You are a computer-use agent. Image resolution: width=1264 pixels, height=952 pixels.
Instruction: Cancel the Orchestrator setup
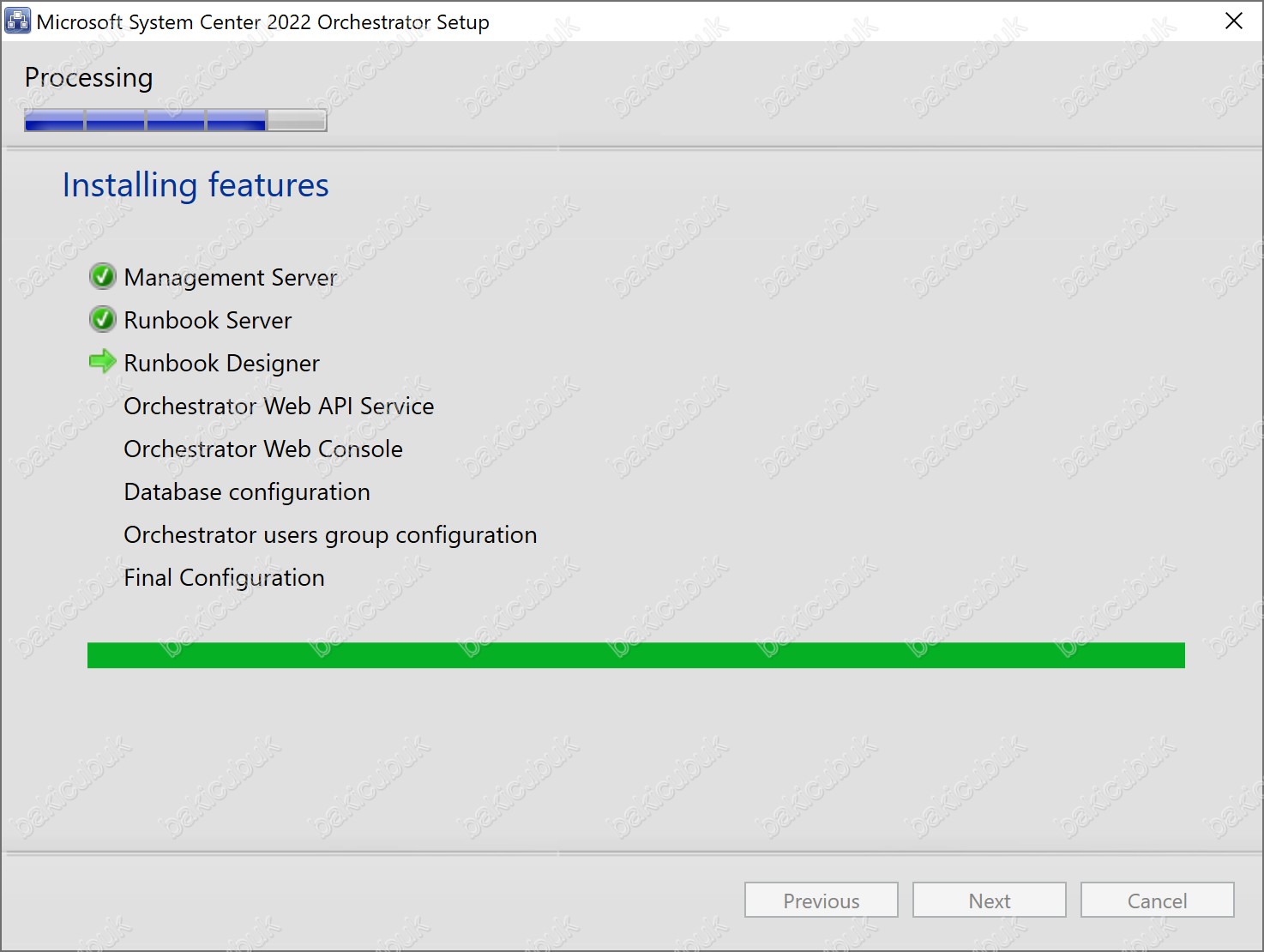tap(1158, 901)
